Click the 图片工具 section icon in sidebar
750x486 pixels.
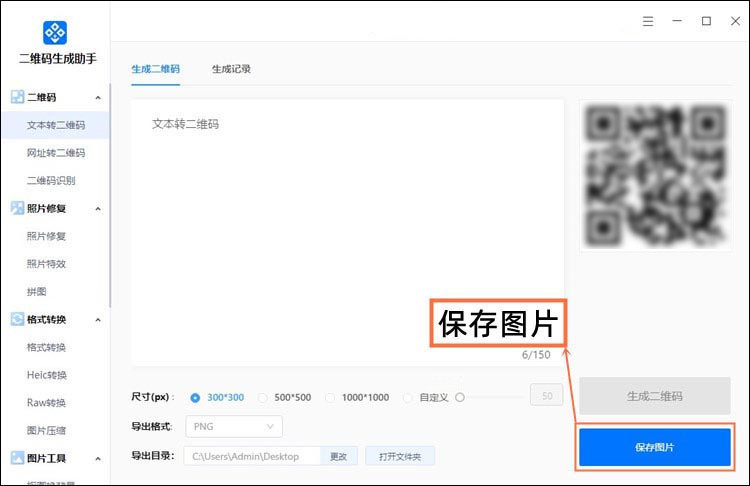tap(18, 458)
